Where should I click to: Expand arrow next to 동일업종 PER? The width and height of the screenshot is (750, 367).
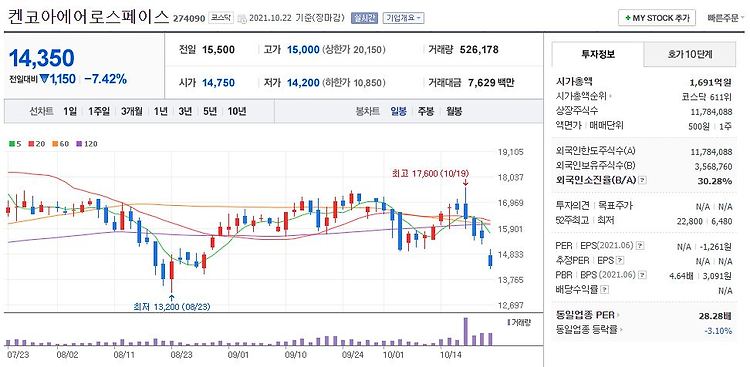click(618, 315)
